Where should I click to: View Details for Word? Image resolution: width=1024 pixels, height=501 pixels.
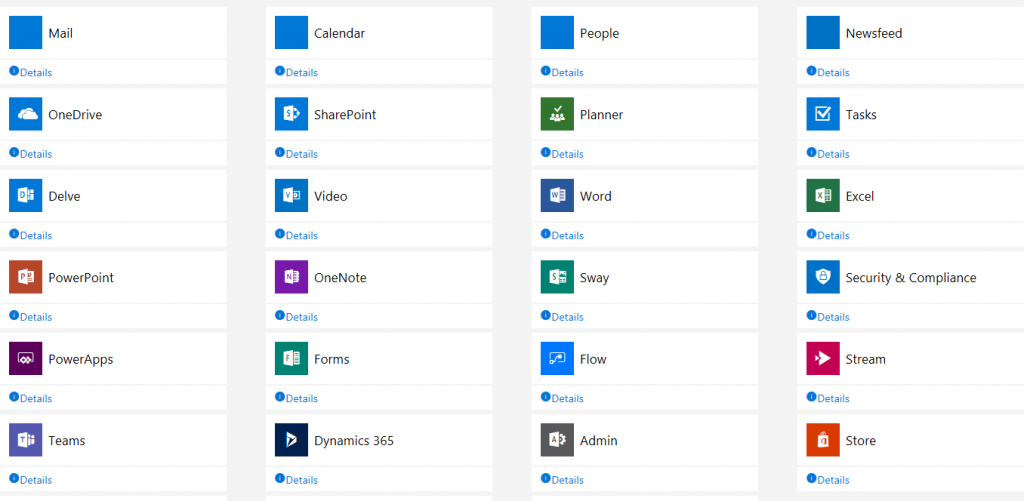click(562, 235)
